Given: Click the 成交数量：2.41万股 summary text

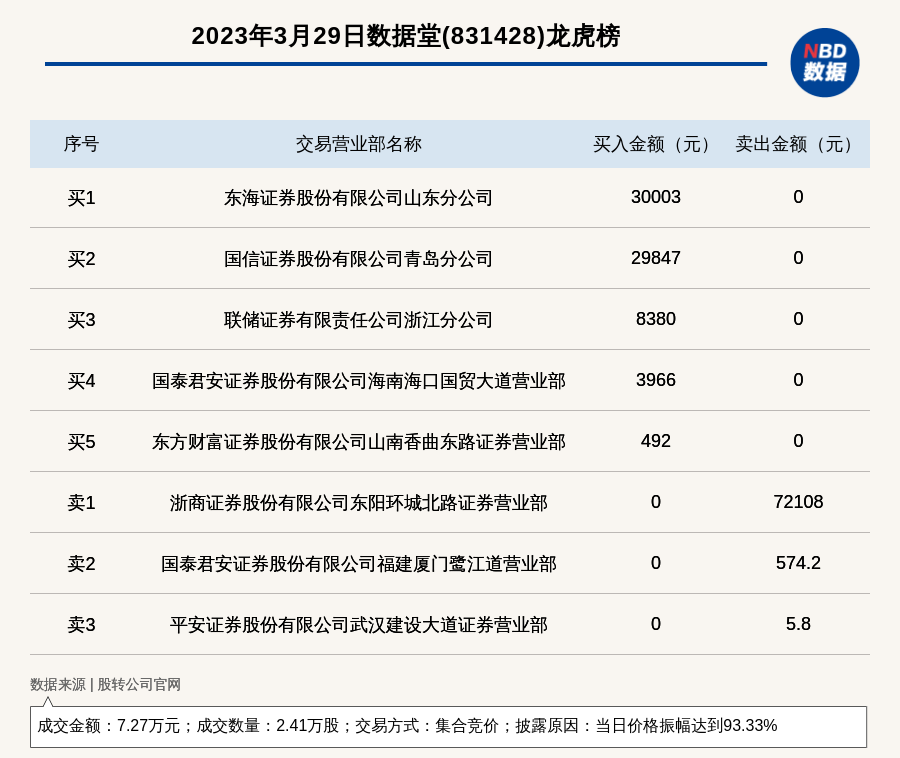Looking at the screenshot, I should click(267, 726).
